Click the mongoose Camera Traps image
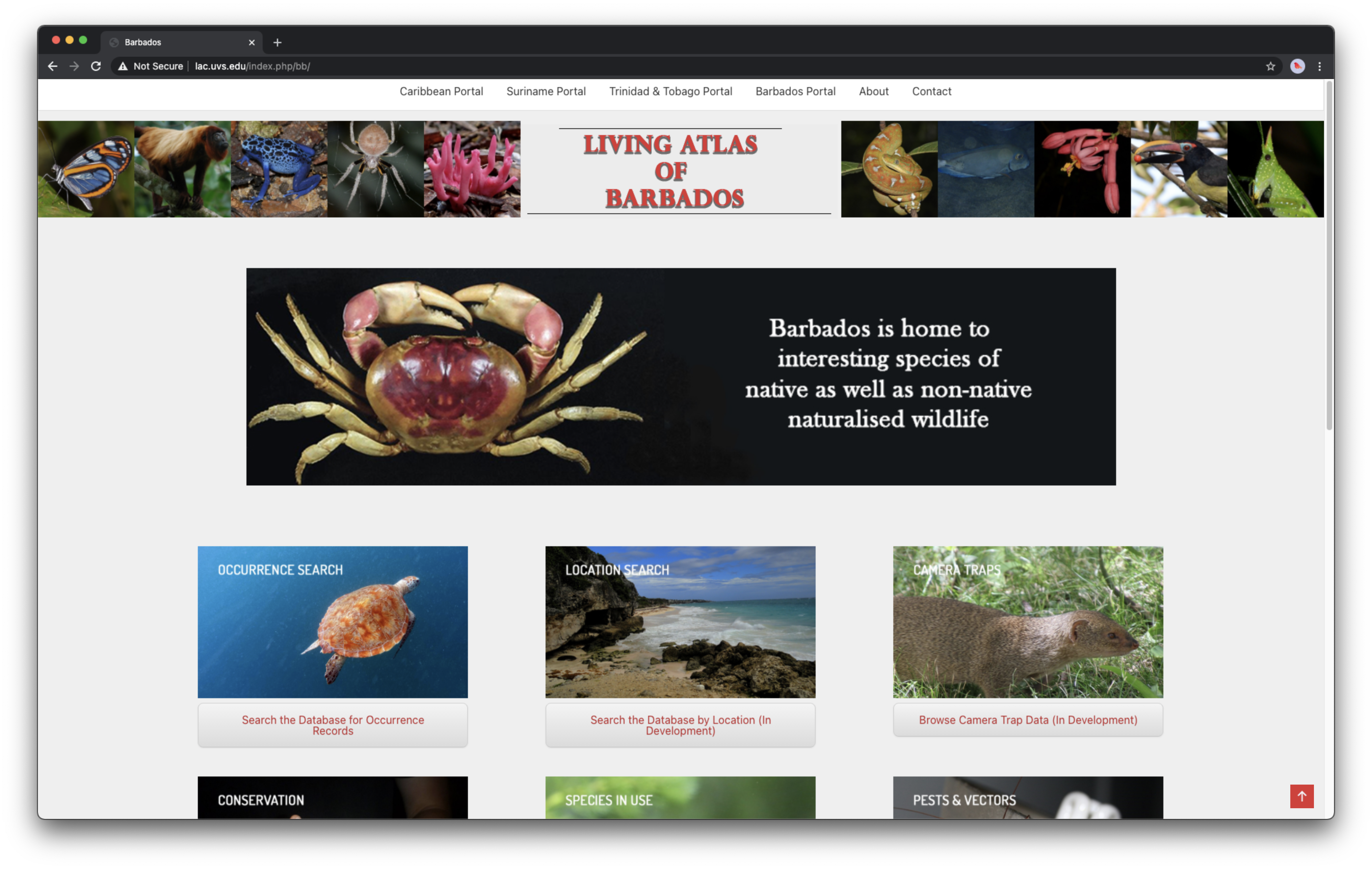The image size is (1372, 869). (1028, 622)
